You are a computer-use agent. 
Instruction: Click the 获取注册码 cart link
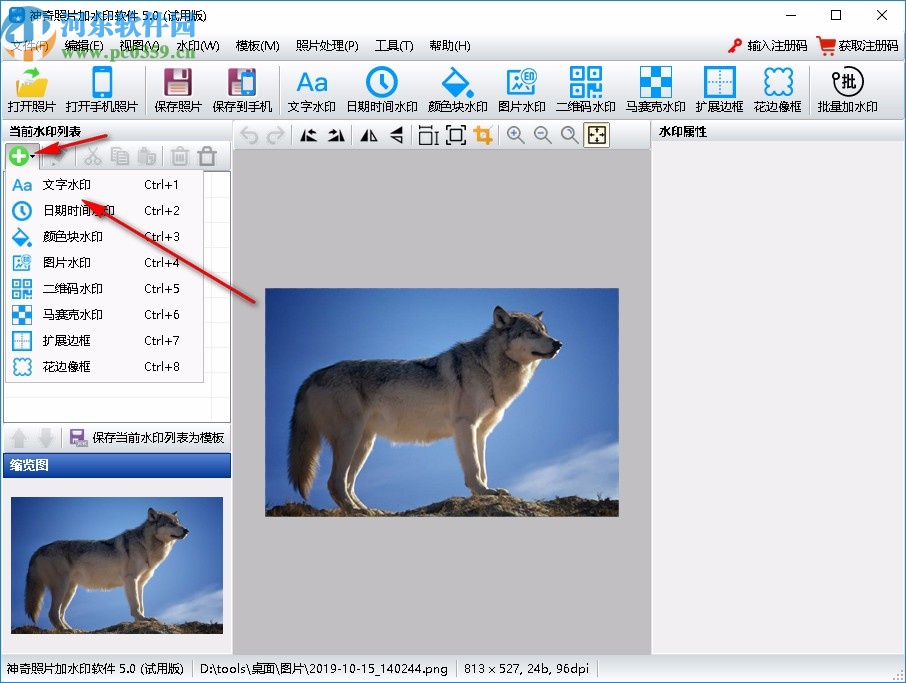(x=857, y=46)
